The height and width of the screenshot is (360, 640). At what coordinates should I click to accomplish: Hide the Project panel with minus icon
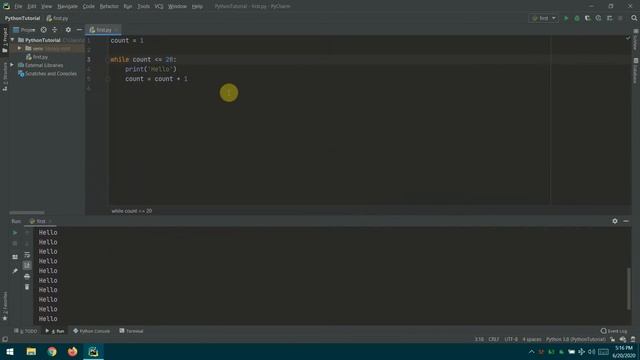coord(79,30)
